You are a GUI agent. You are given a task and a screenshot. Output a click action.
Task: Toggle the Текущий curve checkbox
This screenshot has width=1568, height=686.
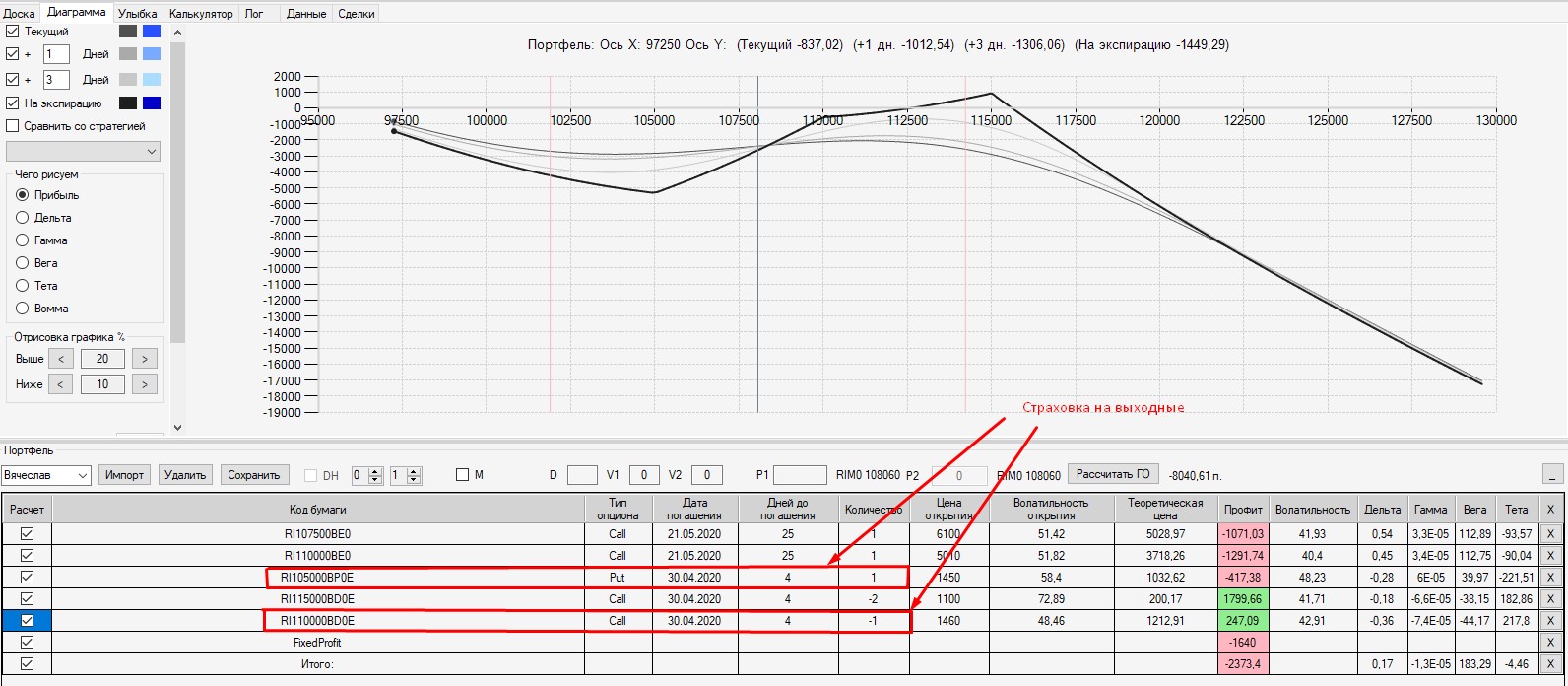[13, 32]
